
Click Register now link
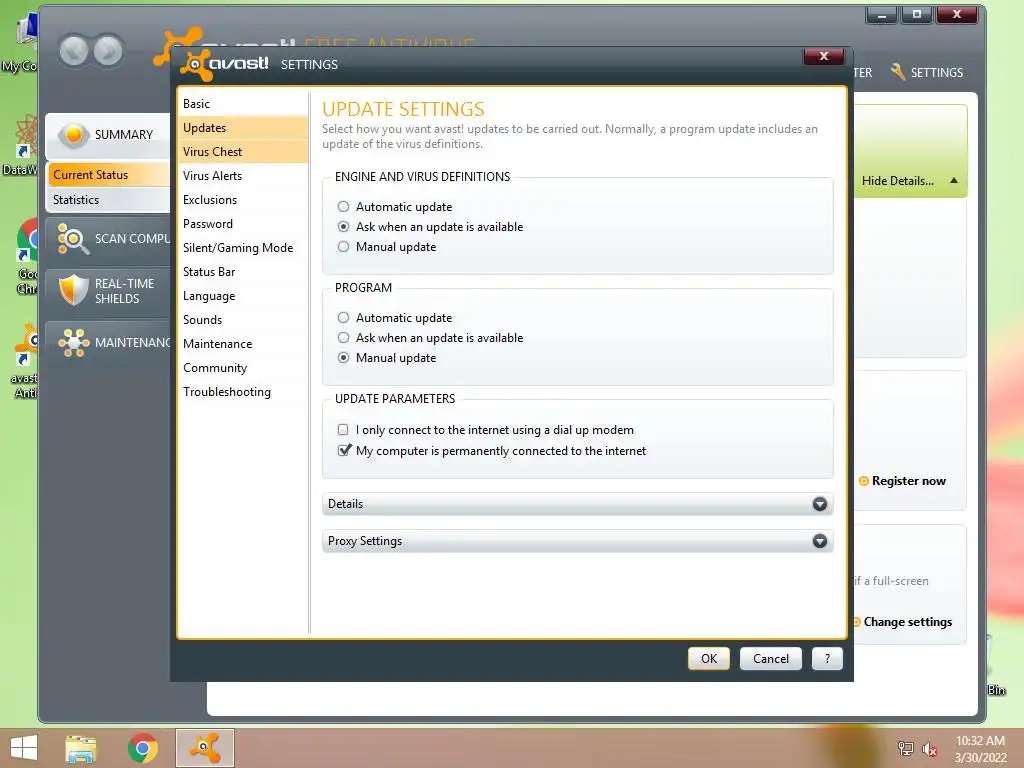[908, 481]
